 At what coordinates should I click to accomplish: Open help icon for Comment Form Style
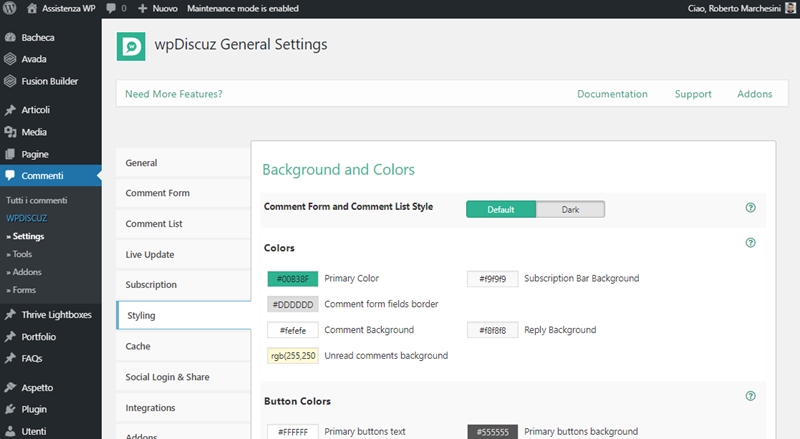pyautogui.click(x=751, y=207)
